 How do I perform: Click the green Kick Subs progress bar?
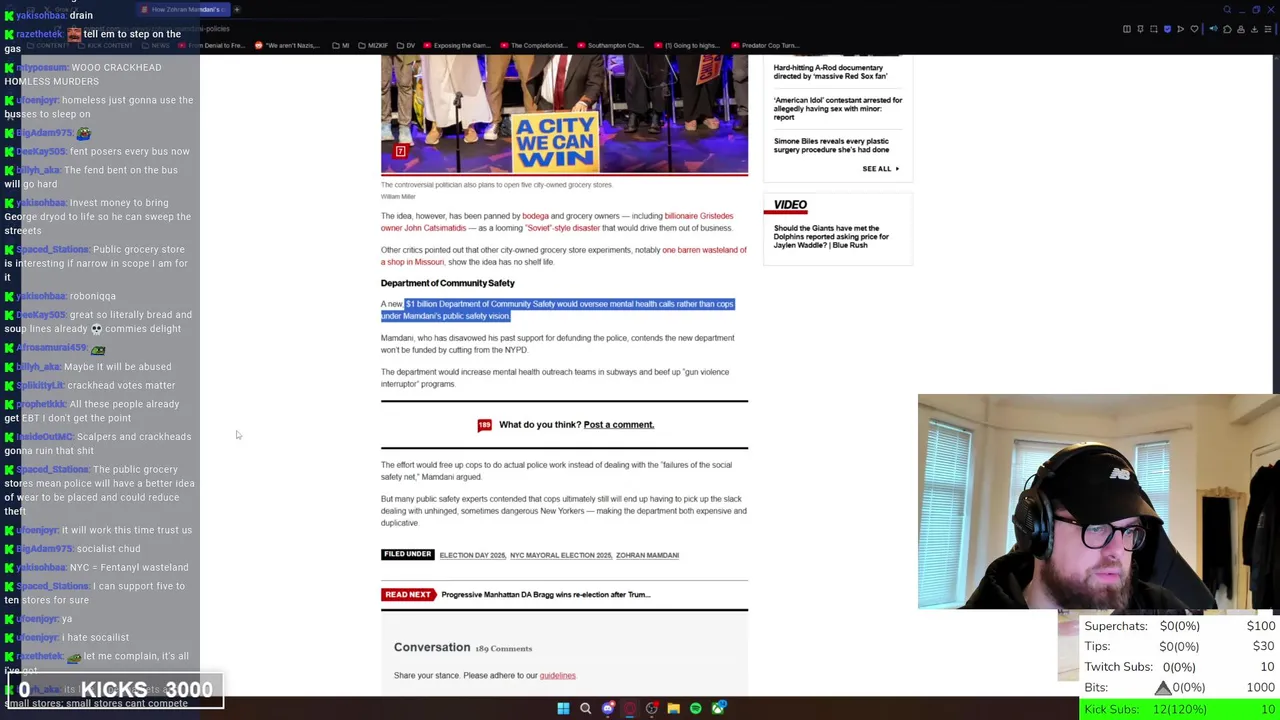1180,709
